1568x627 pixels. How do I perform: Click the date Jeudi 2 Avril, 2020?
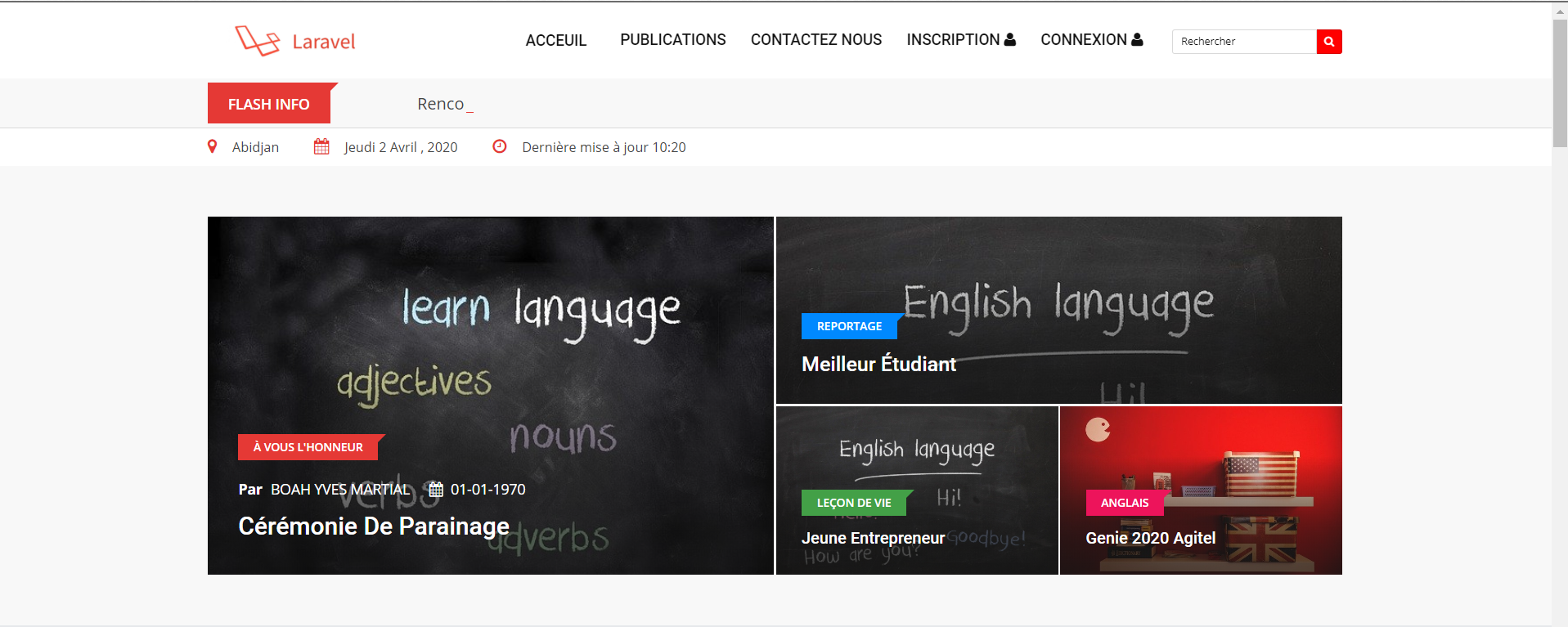pos(401,147)
